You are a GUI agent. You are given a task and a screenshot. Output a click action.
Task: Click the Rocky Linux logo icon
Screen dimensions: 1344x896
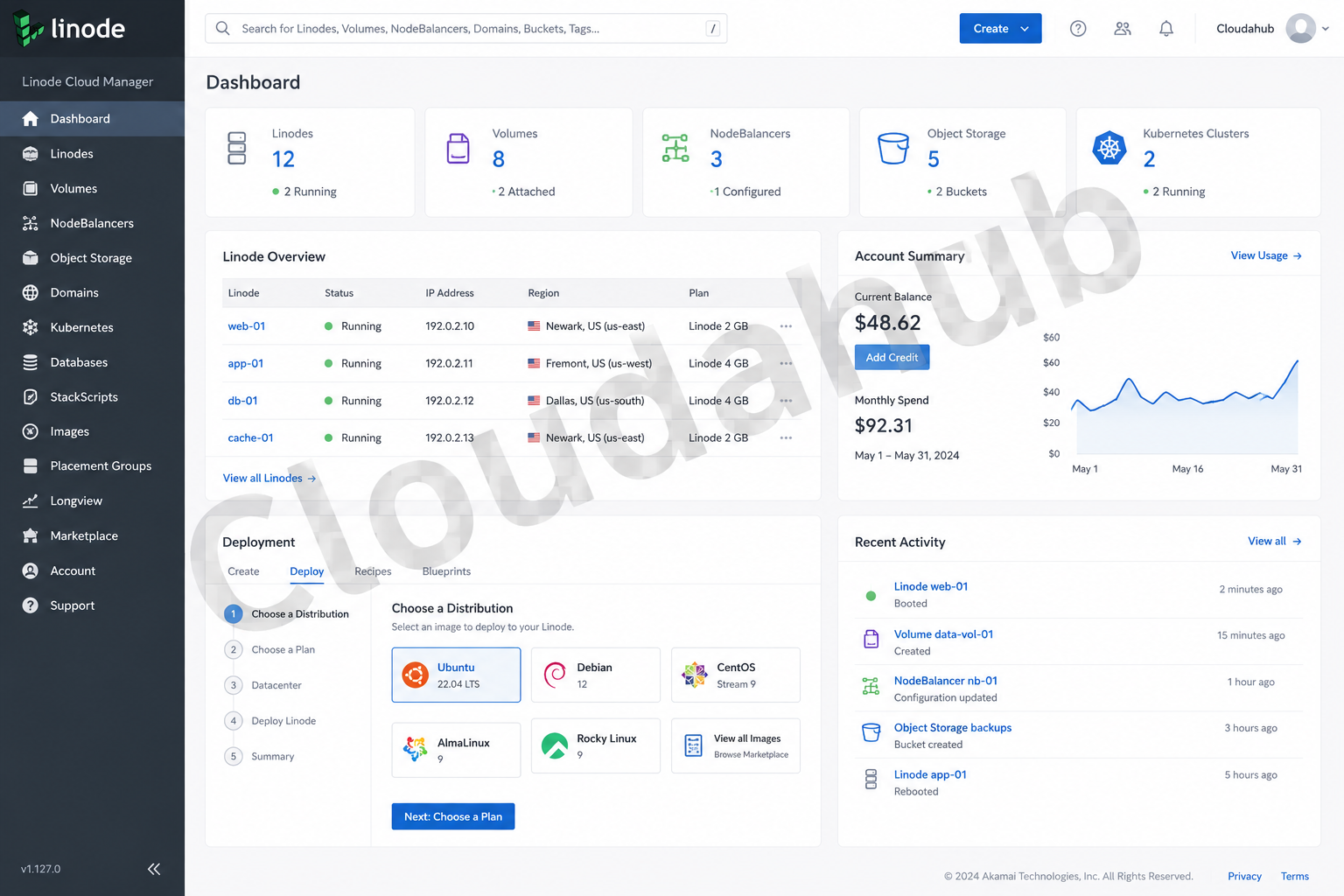click(x=555, y=745)
